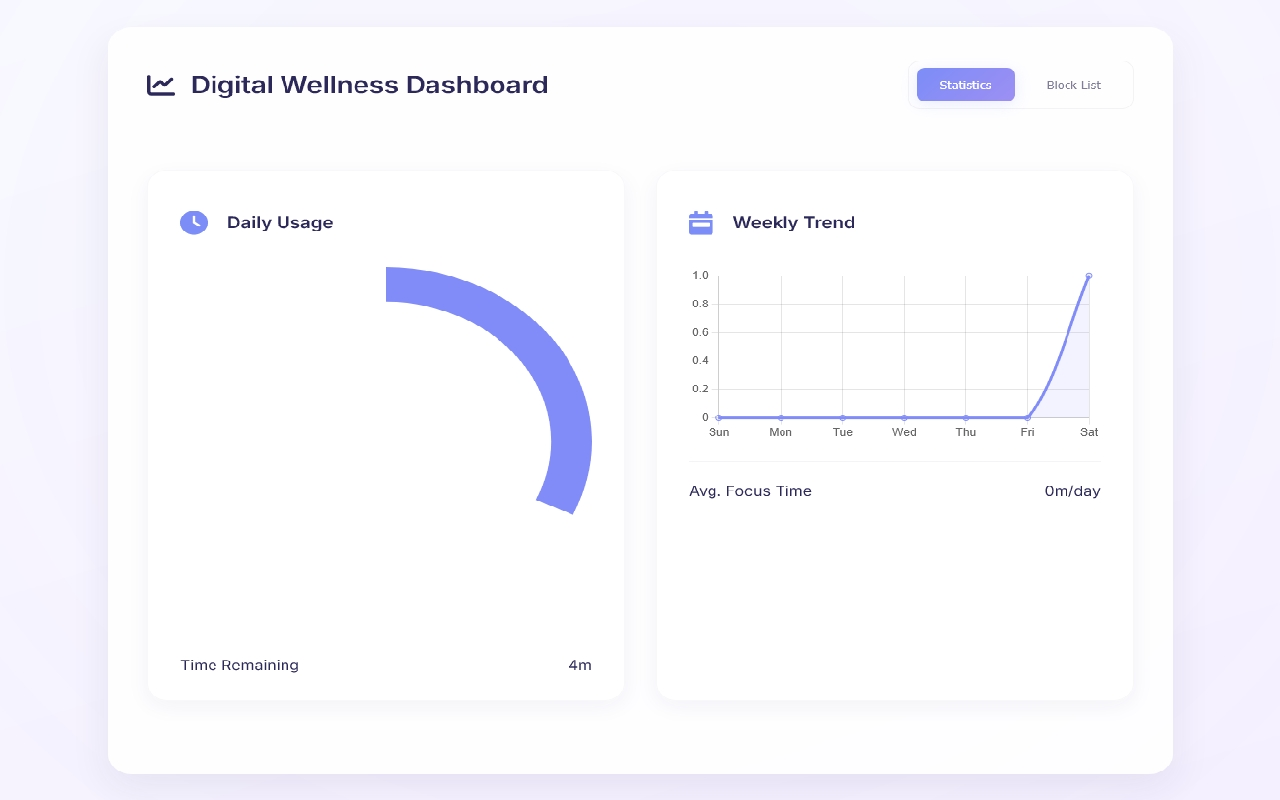Click the Mon data point on the trend line

(x=781, y=417)
